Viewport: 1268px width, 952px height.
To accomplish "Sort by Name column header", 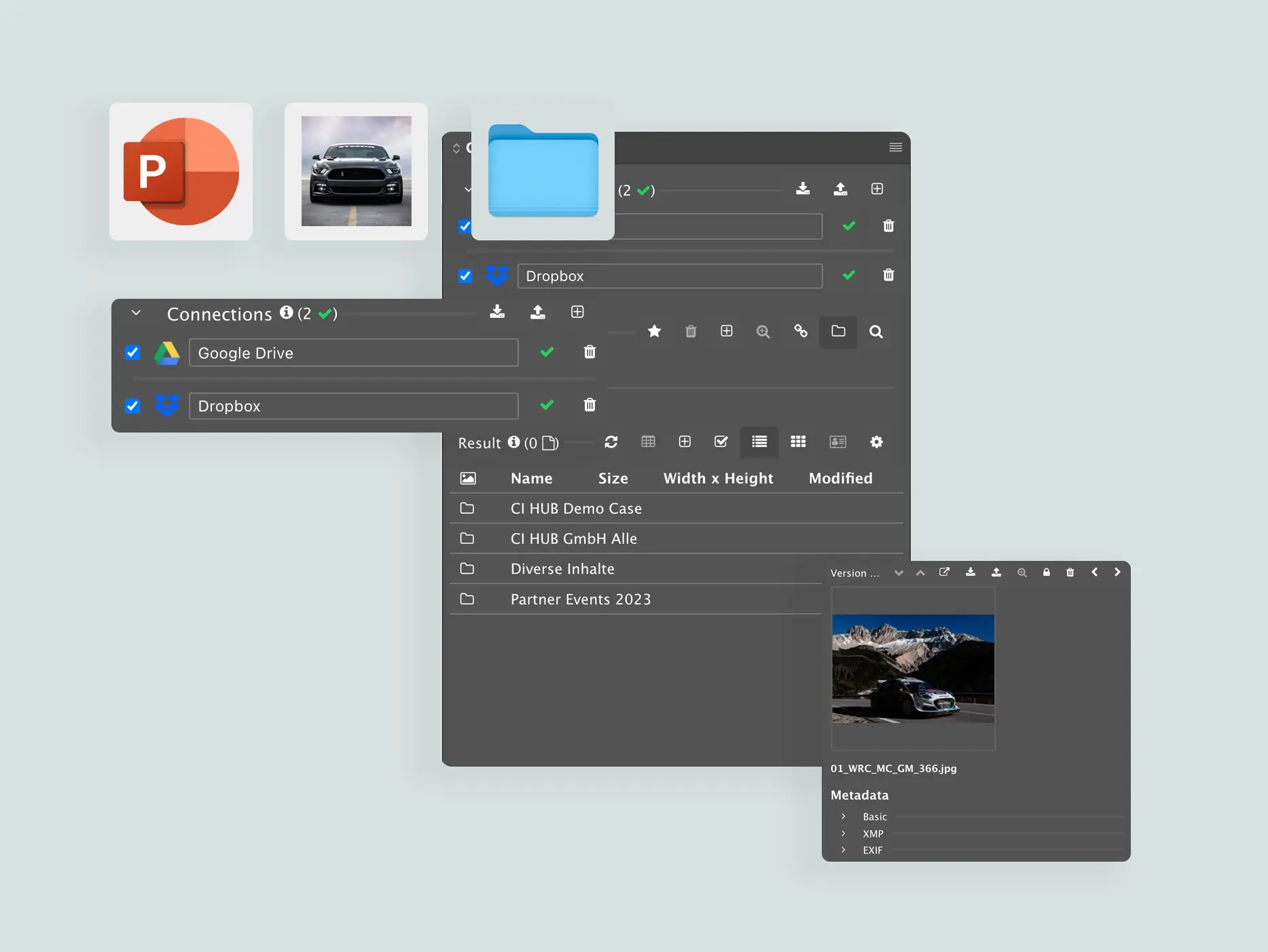I will (532, 478).
